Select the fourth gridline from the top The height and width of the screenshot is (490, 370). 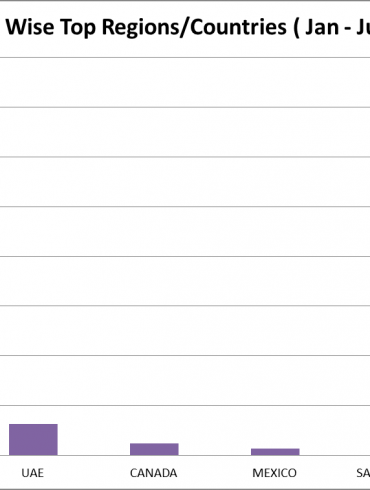coord(185,207)
